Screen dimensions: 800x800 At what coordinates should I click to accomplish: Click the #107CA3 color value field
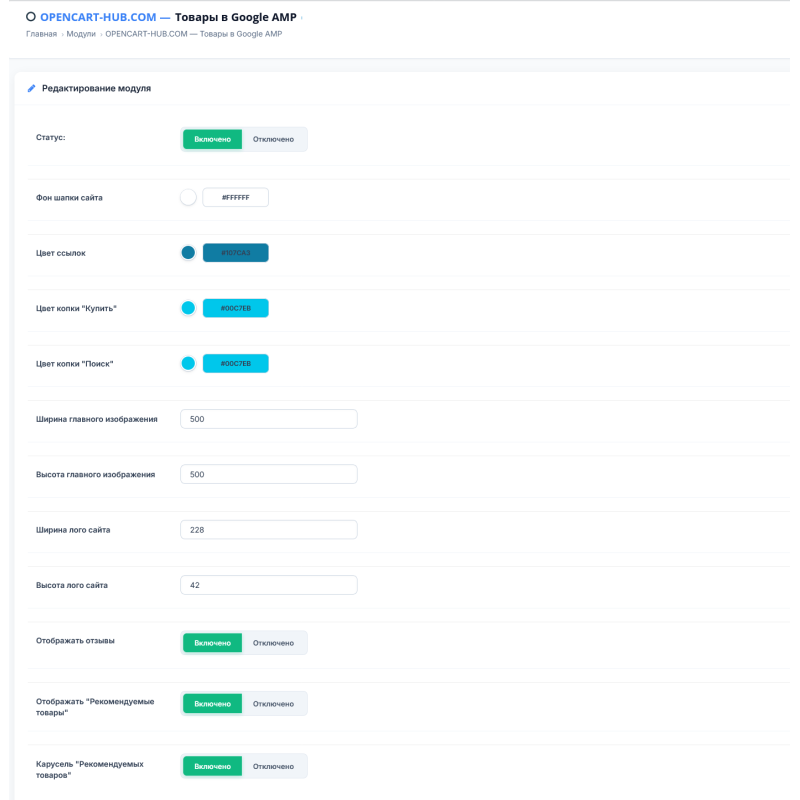click(236, 253)
